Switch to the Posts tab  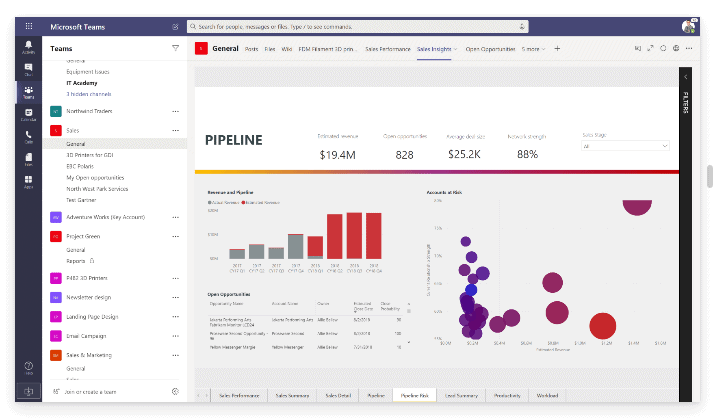point(251,49)
